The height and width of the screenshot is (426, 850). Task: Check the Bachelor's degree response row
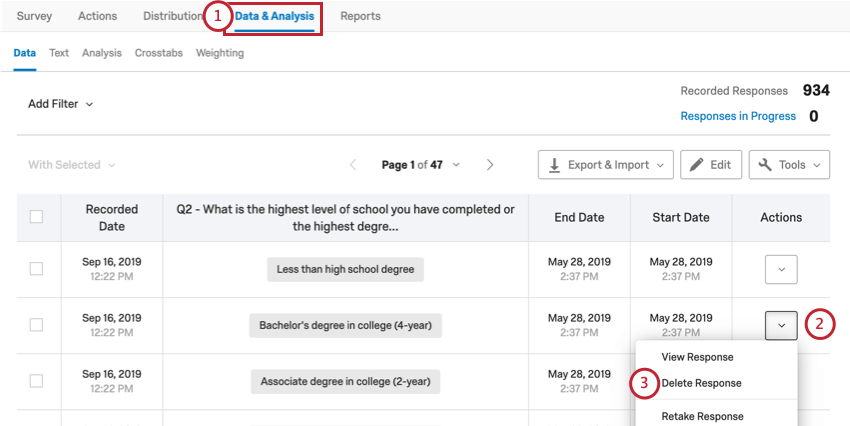pos(36,325)
